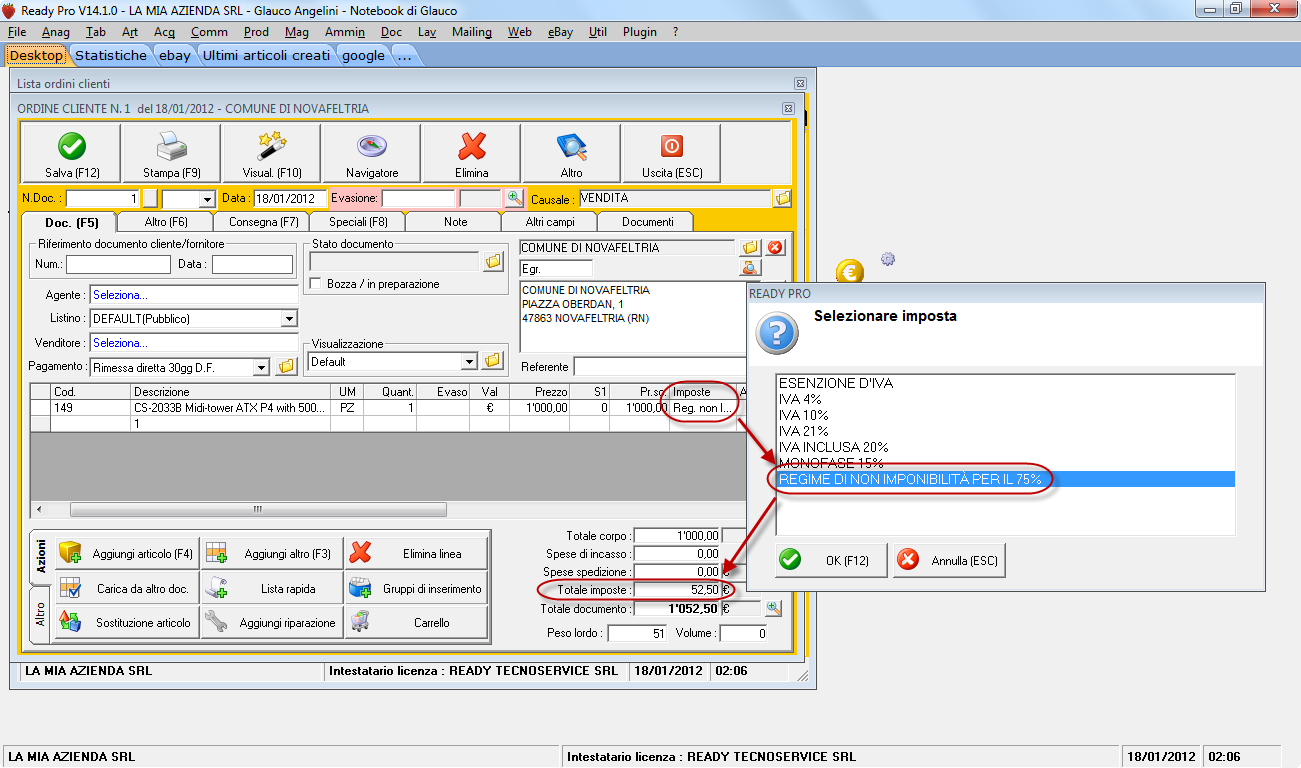
Task: Click horizontal scrollbar of items grid
Action: tap(256, 509)
